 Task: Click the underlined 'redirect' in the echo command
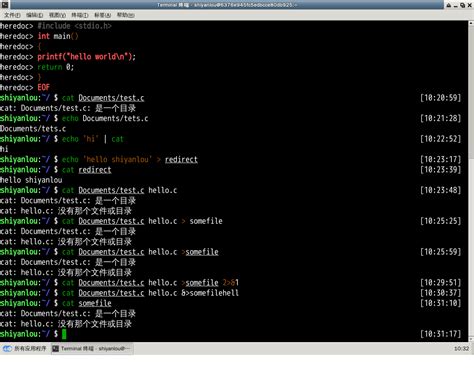[181, 160]
